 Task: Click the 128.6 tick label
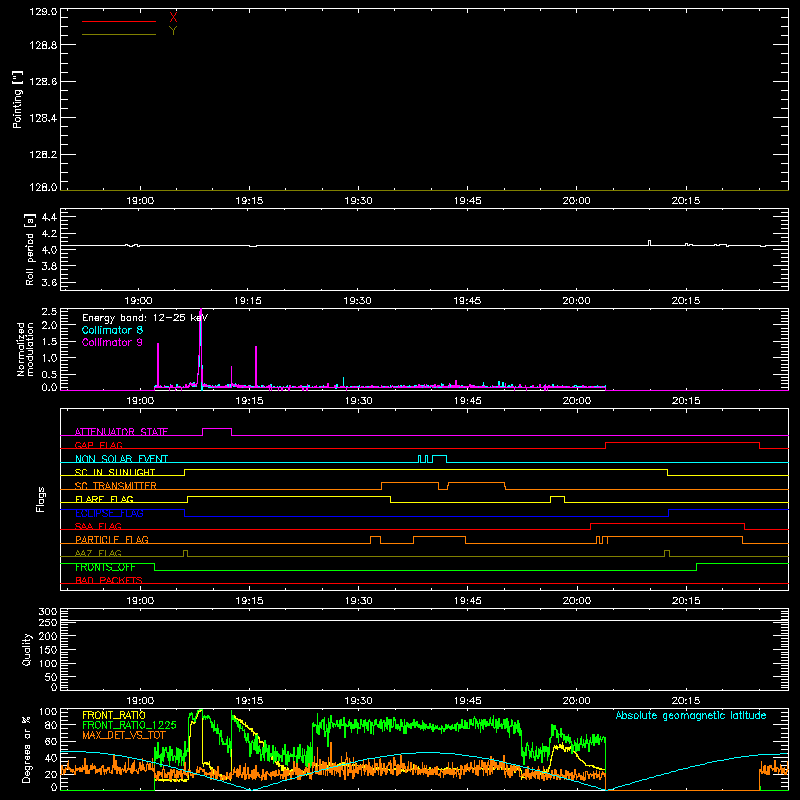coord(43,82)
